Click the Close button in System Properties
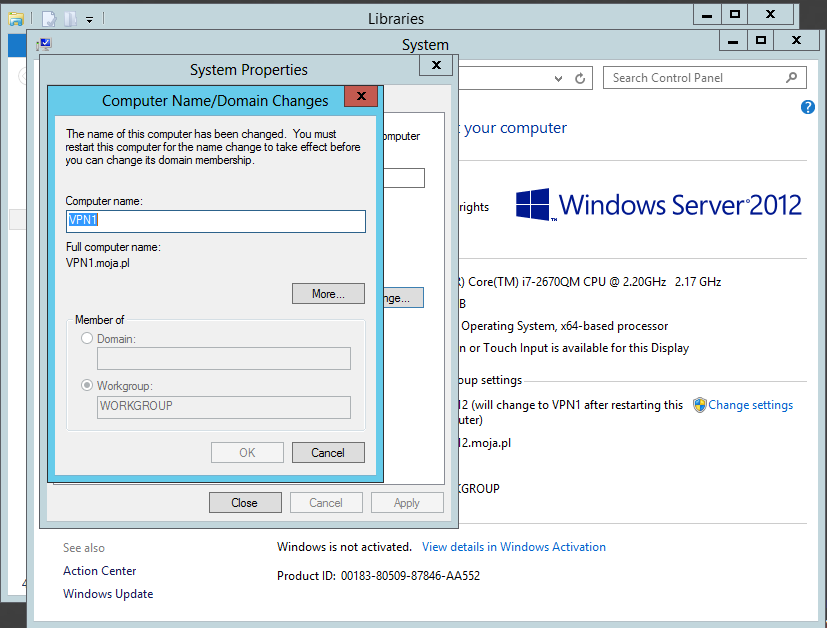Image resolution: width=827 pixels, height=628 pixels. [245, 503]
